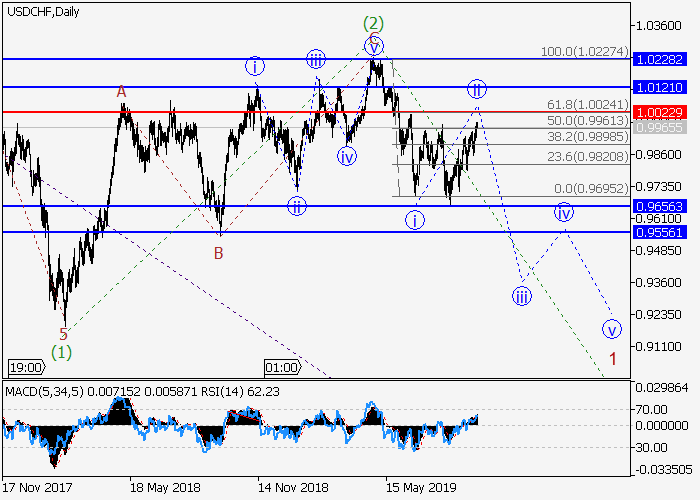Image resolution: width=700 pixels, height=500 pixels.
Task: Select the green (1) wave label
Action: (62, 352)
